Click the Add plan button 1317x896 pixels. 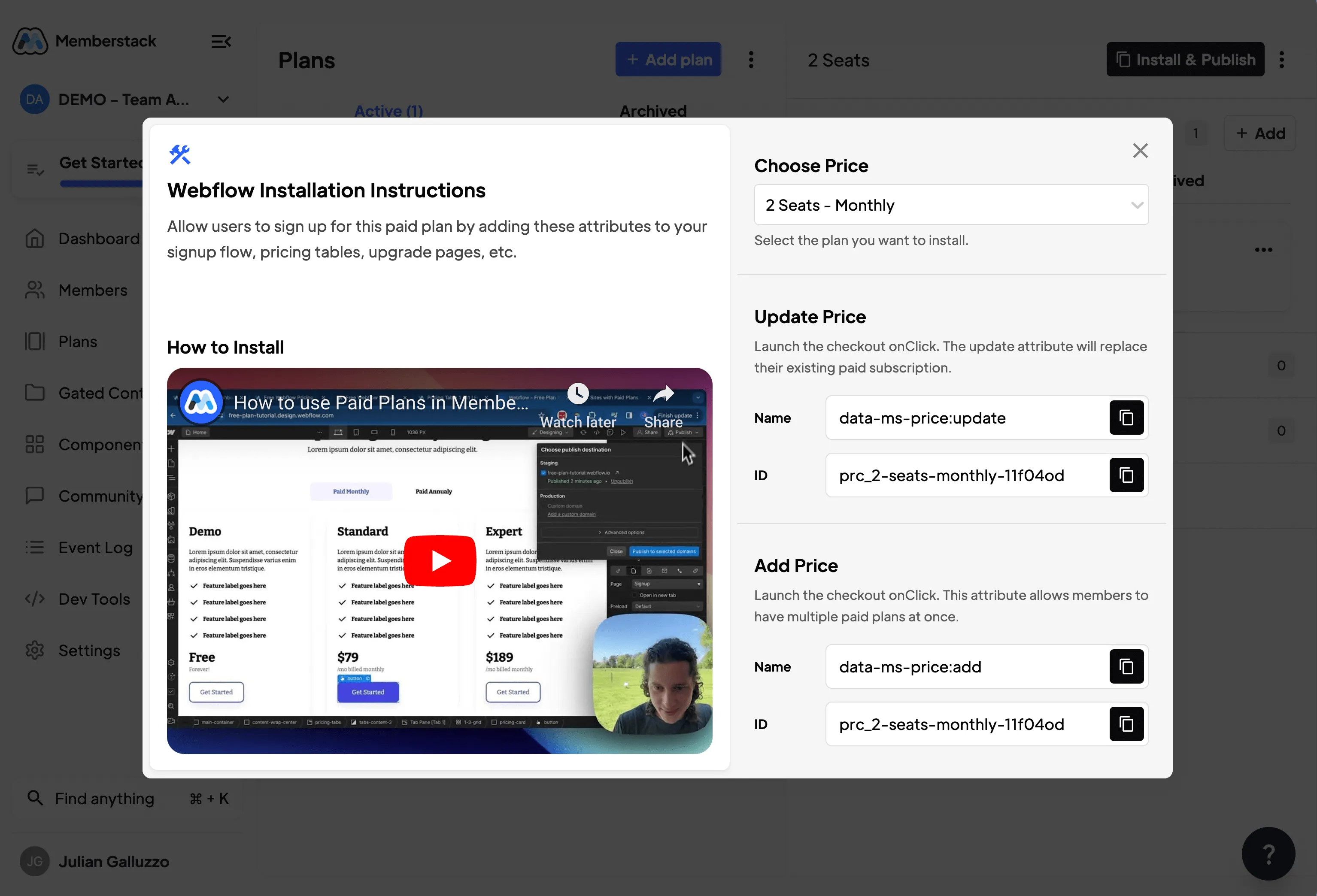(668, 60)
